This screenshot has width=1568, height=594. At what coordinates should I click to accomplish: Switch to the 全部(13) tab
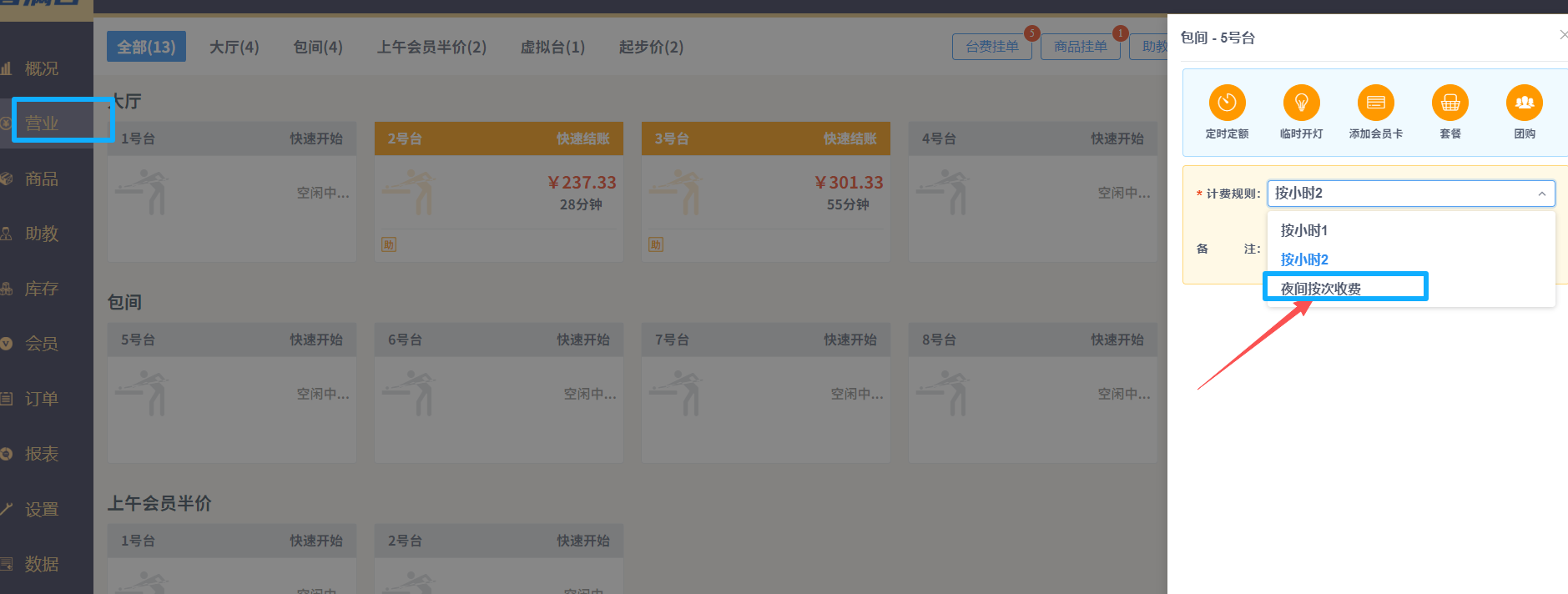pos(146,47)
